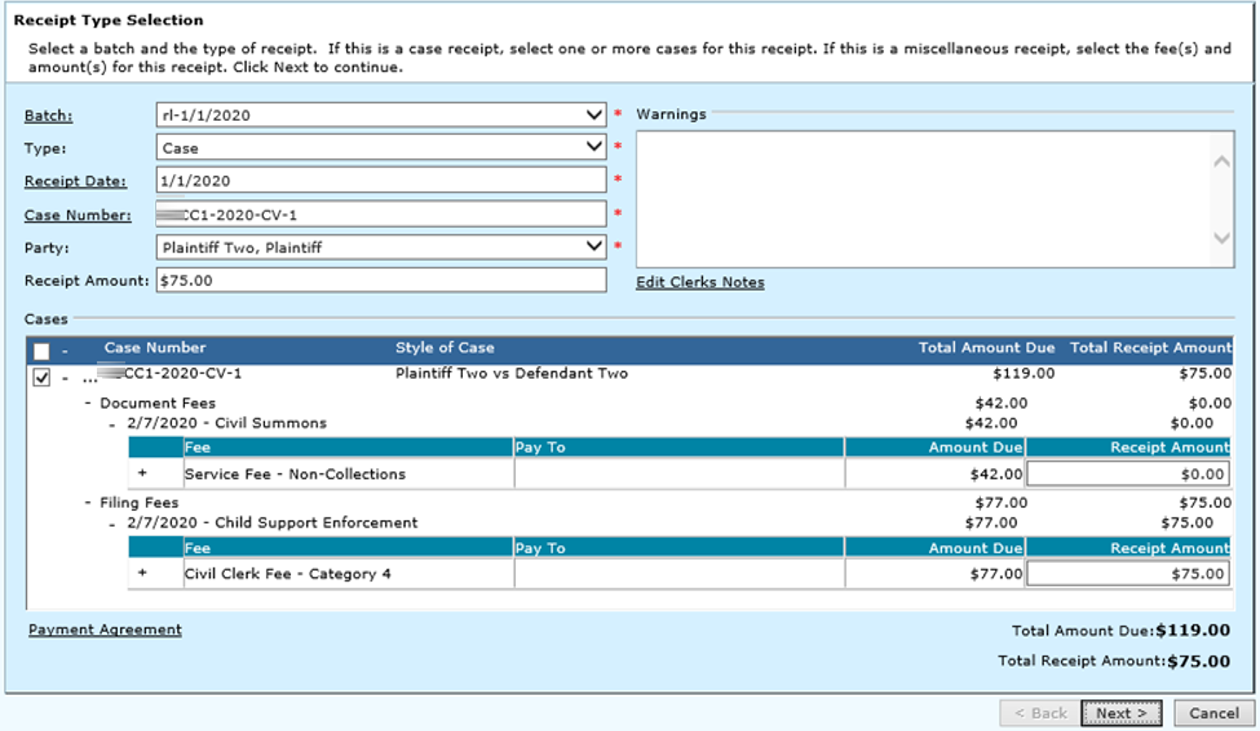1260x731 pixels.
Task: Click the Case Number label link
Action: (77, 215)
